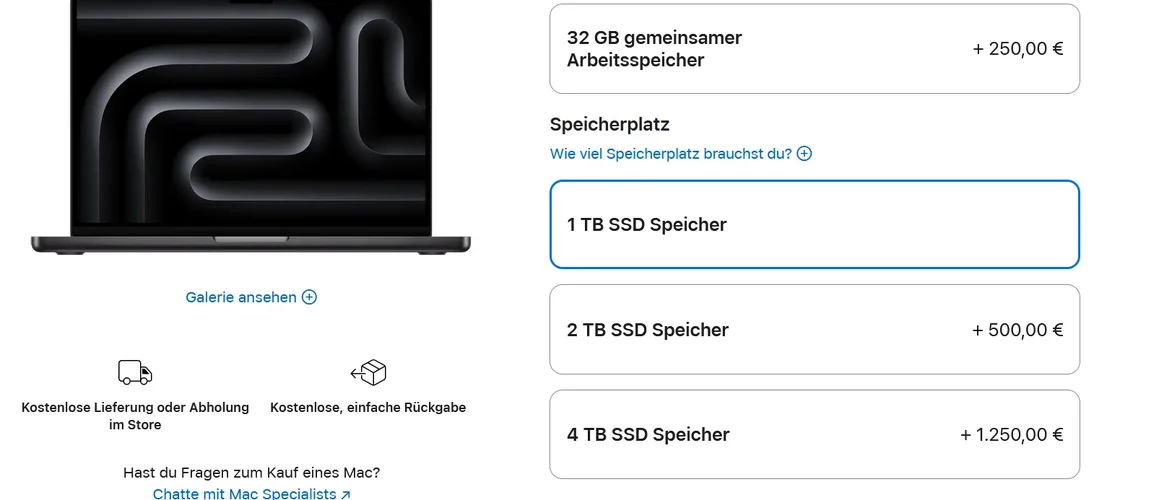1159x500 pixels.
Task: Click the Kostenlose, einfache Rückgabe text
Action: [368, 408]
